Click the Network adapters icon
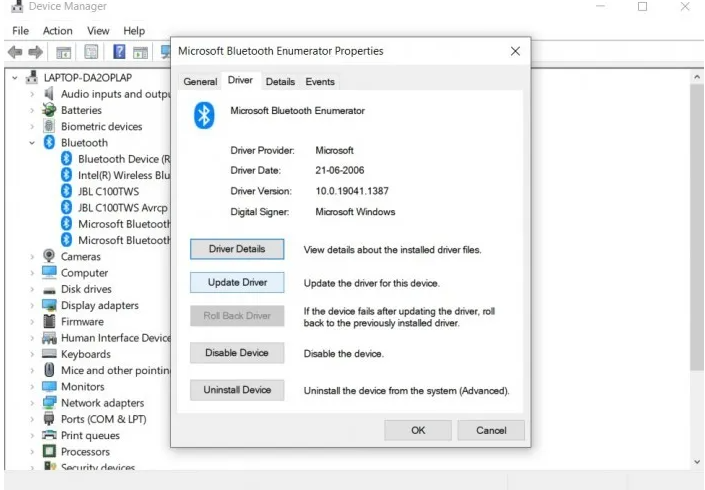Image resolution: width=705 pixels, height=490 pixels. coord(49,402)
